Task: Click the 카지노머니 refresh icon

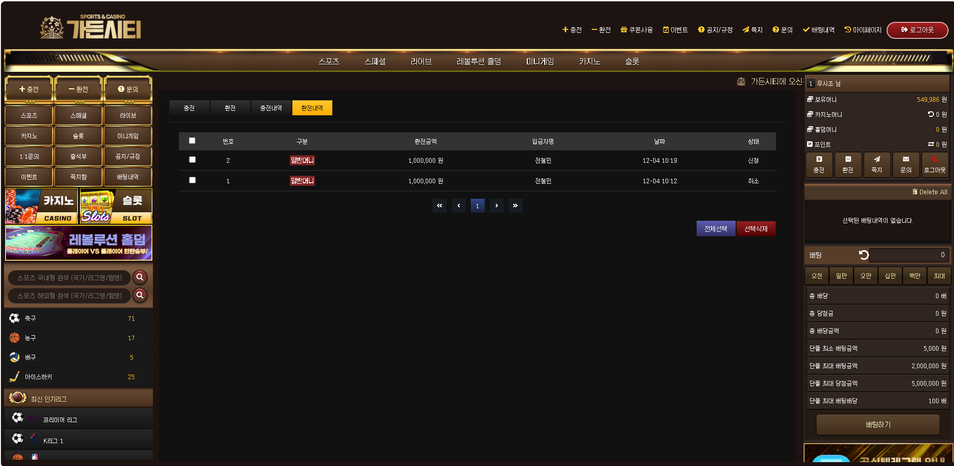Action: click(x=929, y=115)
